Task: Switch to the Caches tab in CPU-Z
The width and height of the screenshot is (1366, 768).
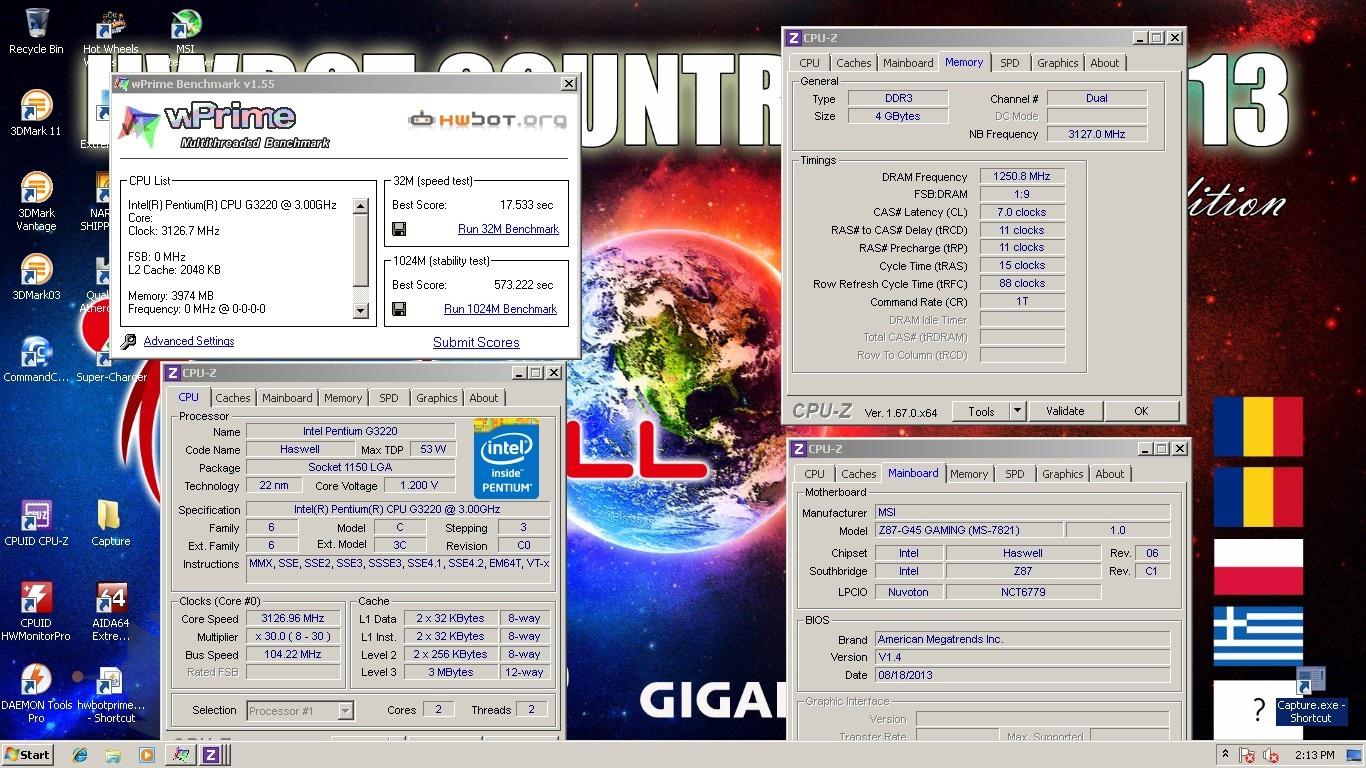Action: (232, 397)
